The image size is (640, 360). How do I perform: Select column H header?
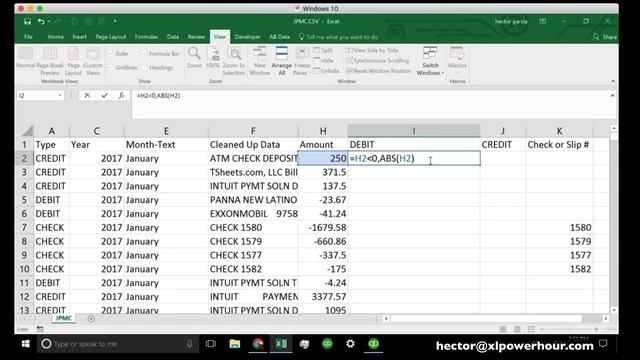click(323, 131)
